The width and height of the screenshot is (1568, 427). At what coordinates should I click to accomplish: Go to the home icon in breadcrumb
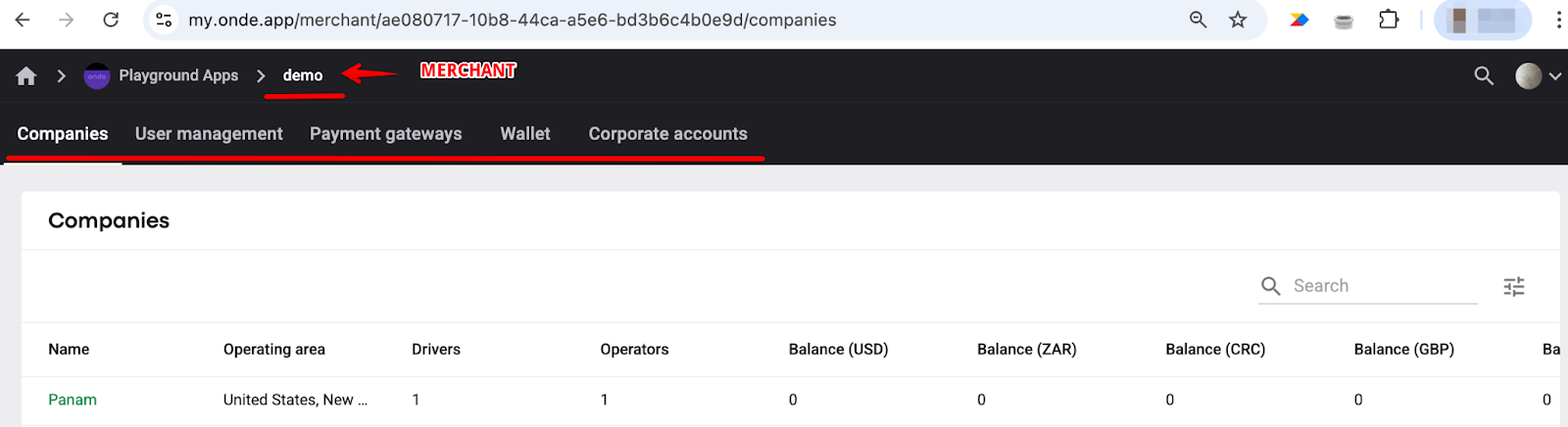coord(26,75)
